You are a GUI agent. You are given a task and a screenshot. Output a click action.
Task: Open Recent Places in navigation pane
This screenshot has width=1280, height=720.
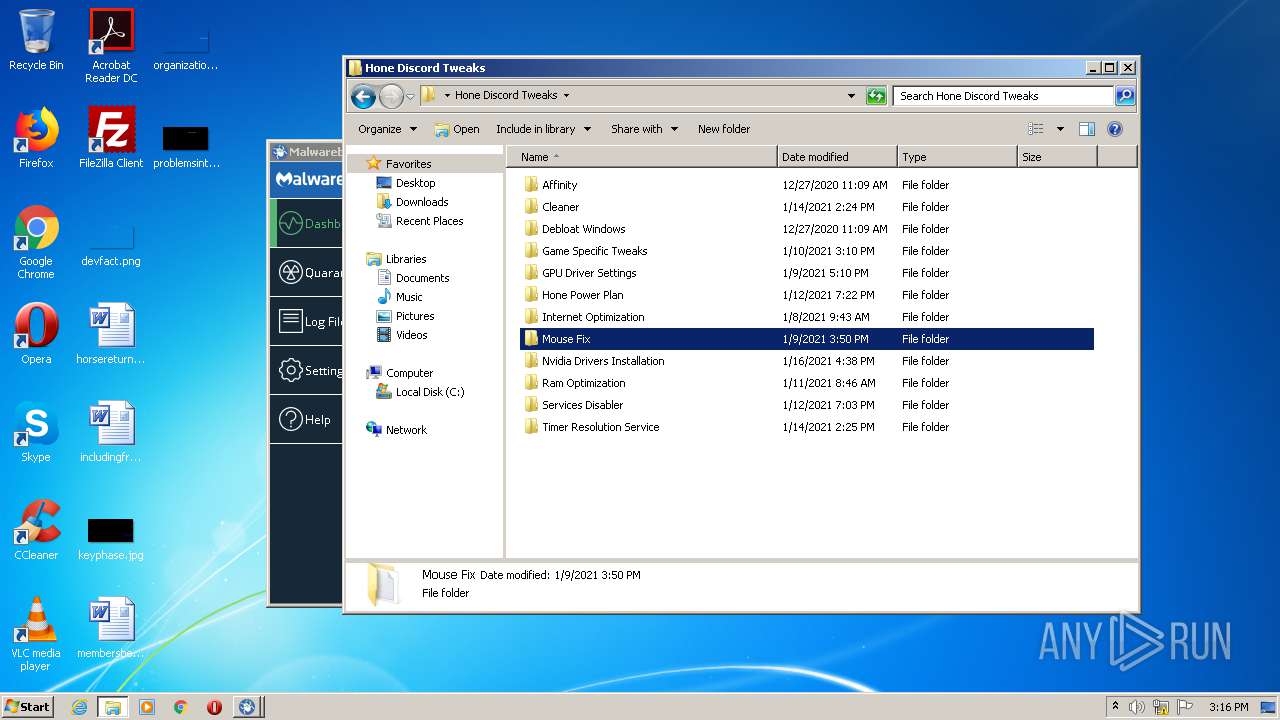429,221
